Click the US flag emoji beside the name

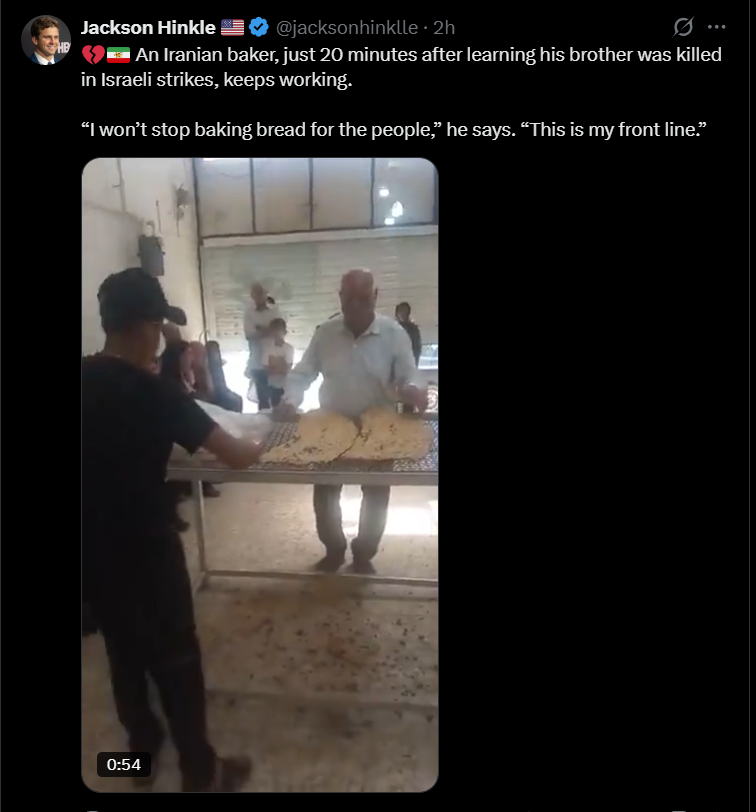(x=232, y=27)
